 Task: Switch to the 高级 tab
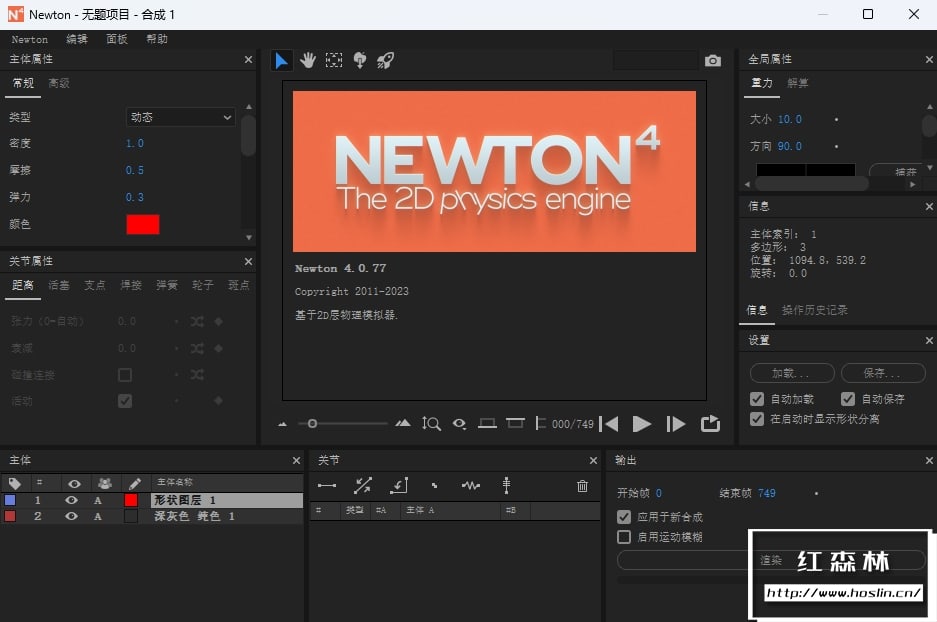coord(59,83)
